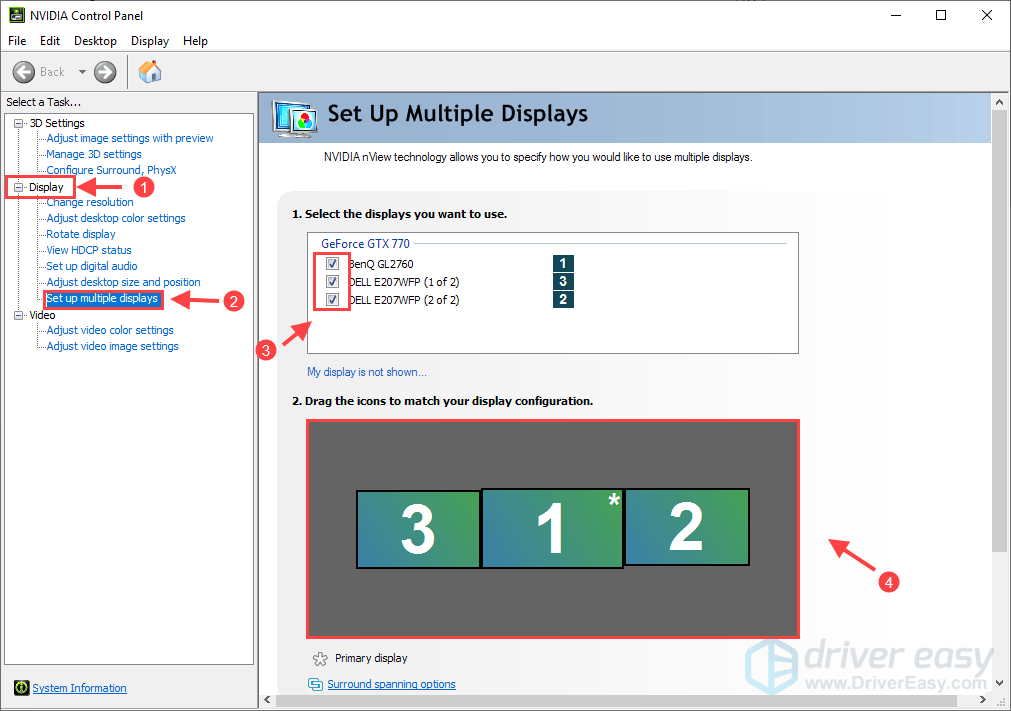Click display number badge 2 beside DELL (2 of 2)
This screenshot has width=1011, height=711.
click(x=563, y=299)
